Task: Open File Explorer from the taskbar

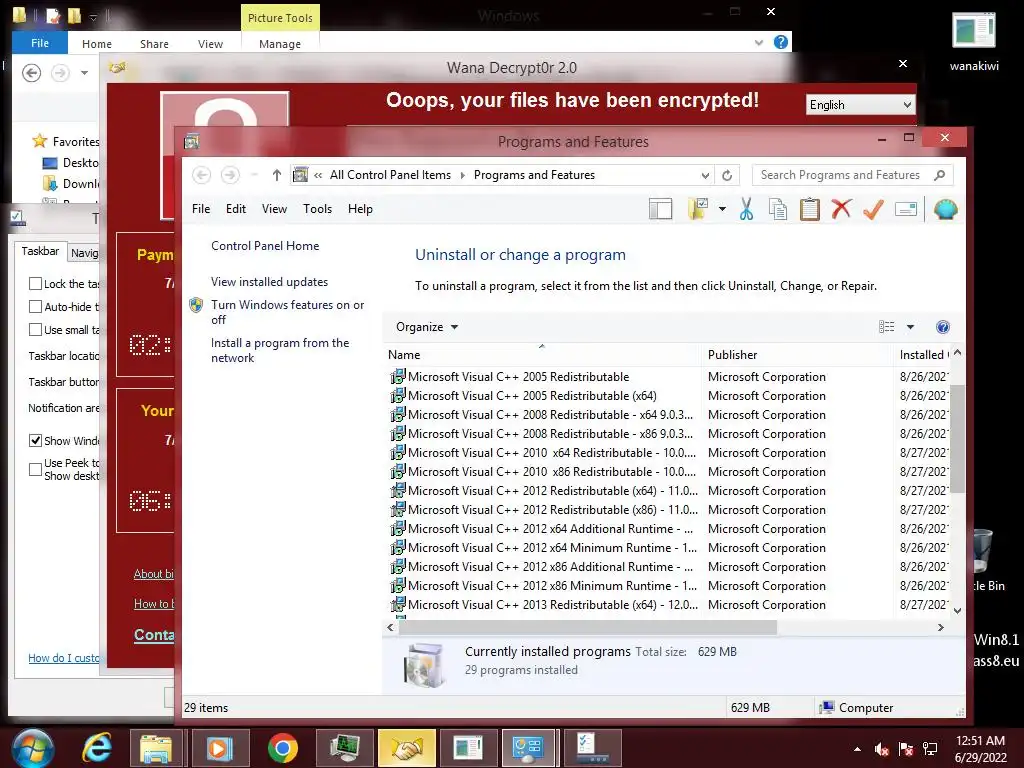Action: 155,748
